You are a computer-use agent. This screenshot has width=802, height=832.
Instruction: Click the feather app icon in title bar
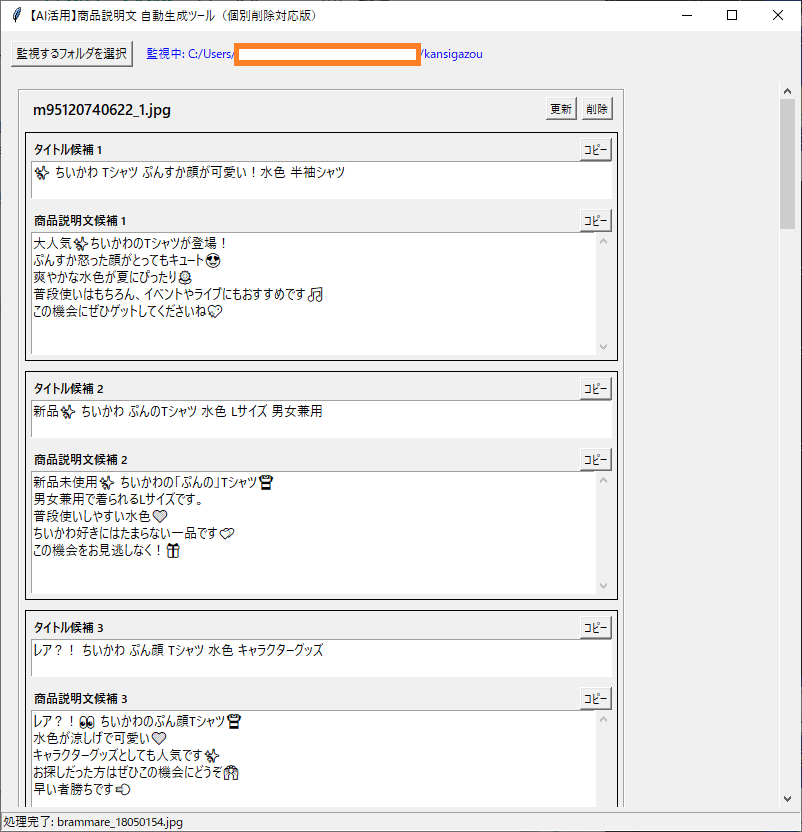[x=16, y=15]
